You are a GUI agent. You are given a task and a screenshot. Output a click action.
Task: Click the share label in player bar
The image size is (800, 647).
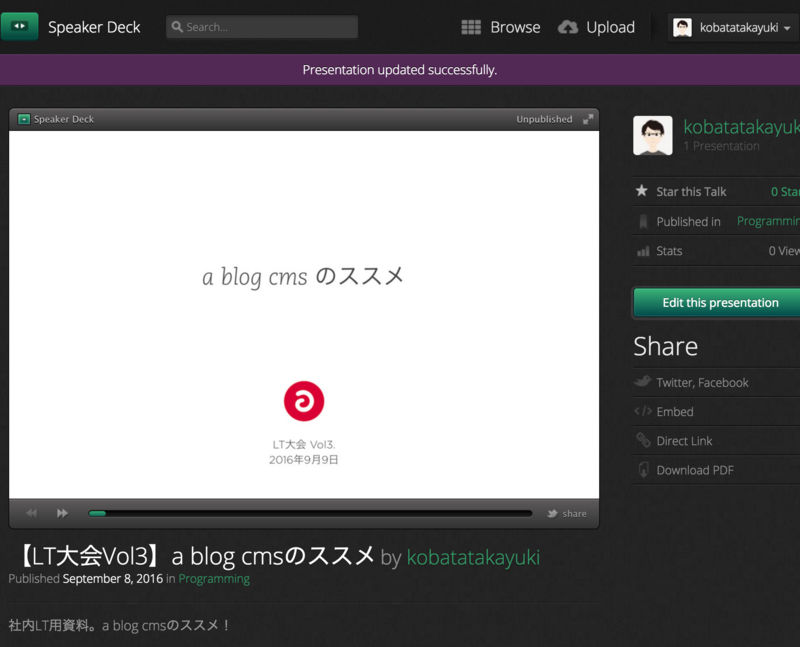[x=574, y=513]
